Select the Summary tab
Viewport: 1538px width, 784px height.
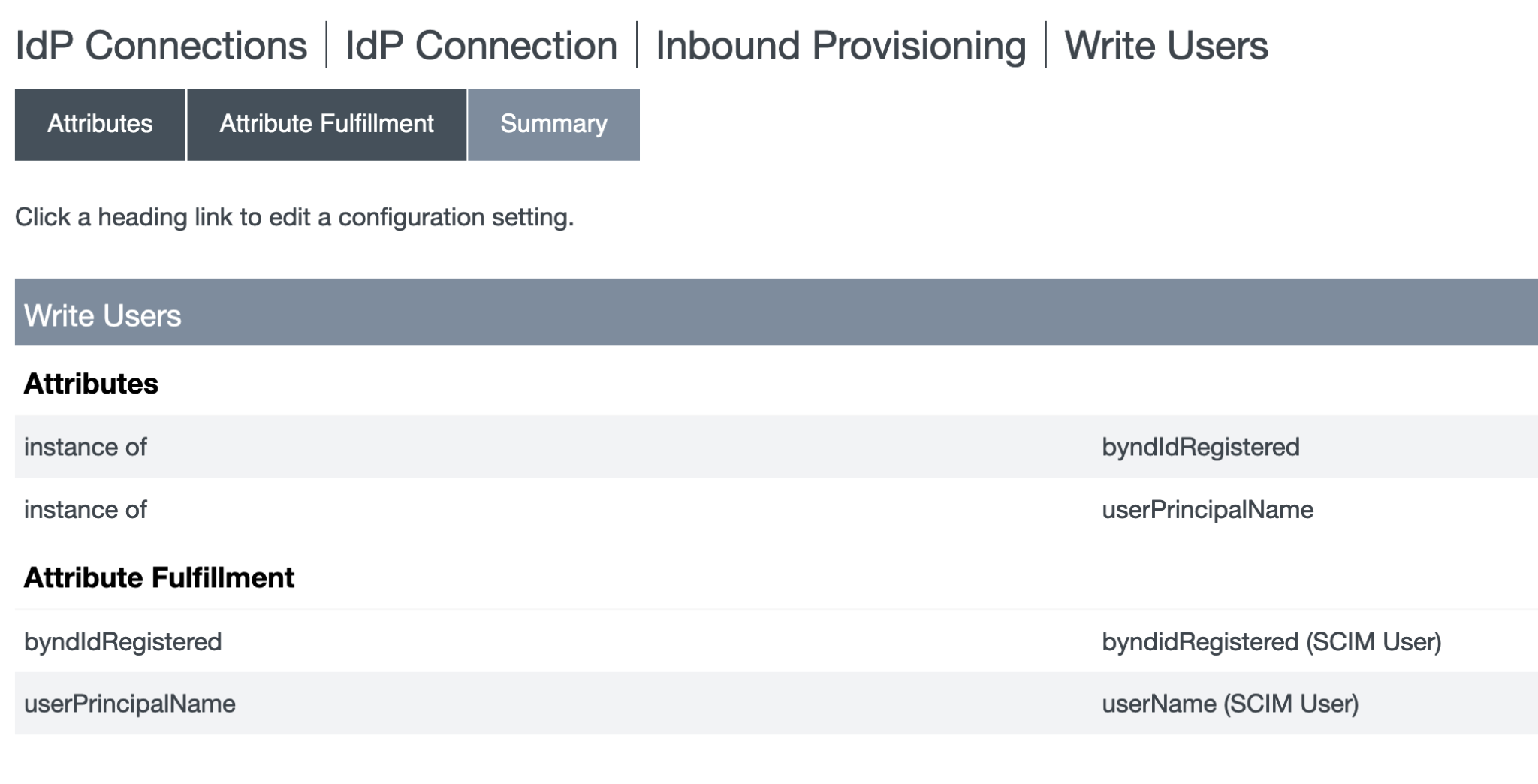[553, 124]
